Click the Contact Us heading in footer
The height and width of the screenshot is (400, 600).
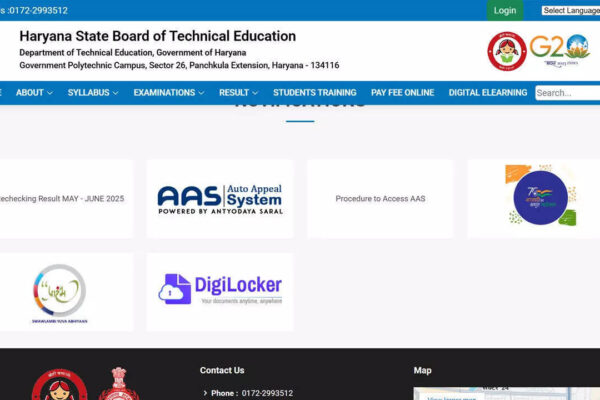pos(222,370)
